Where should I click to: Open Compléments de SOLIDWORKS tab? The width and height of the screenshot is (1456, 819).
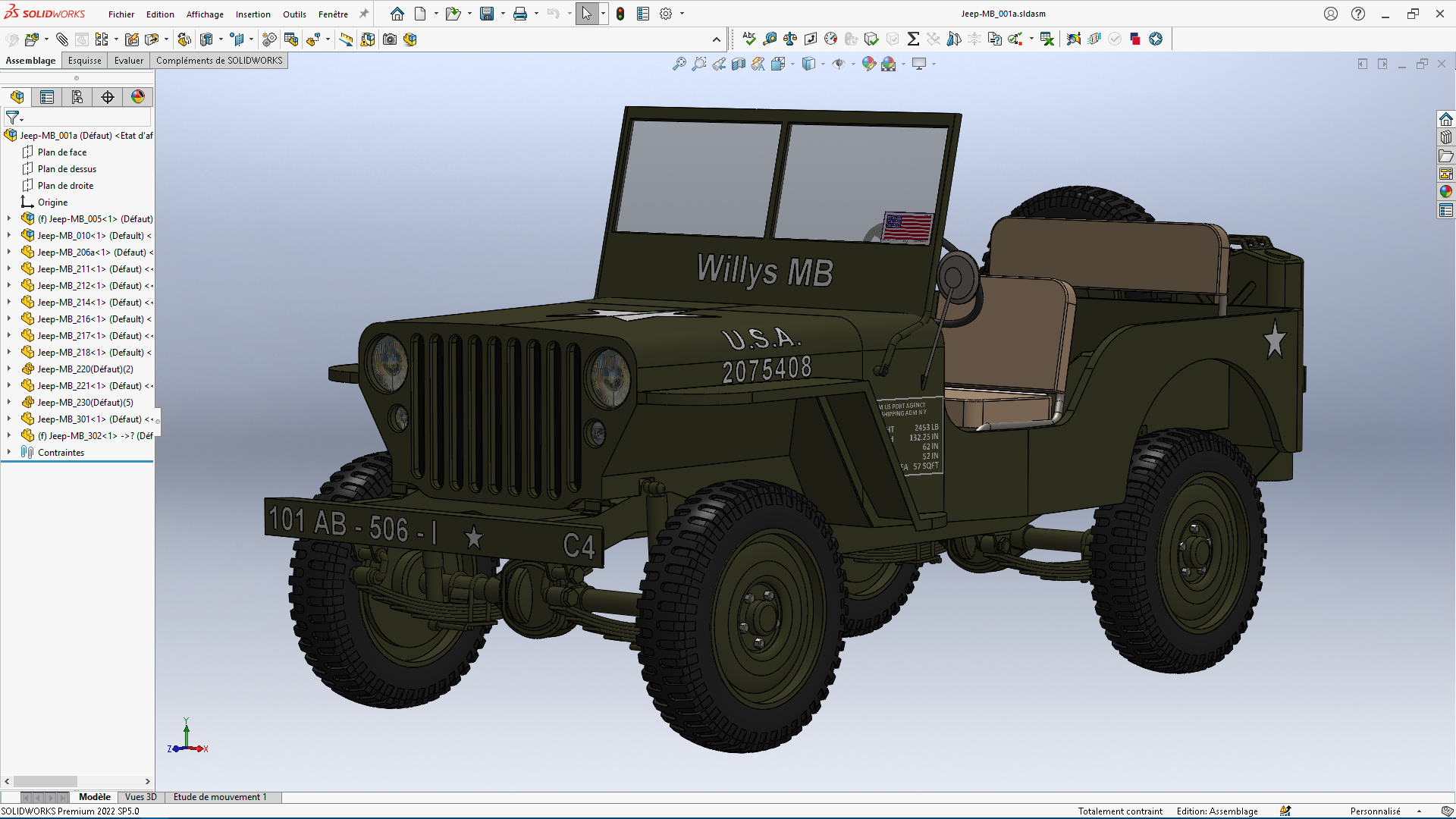219,61
